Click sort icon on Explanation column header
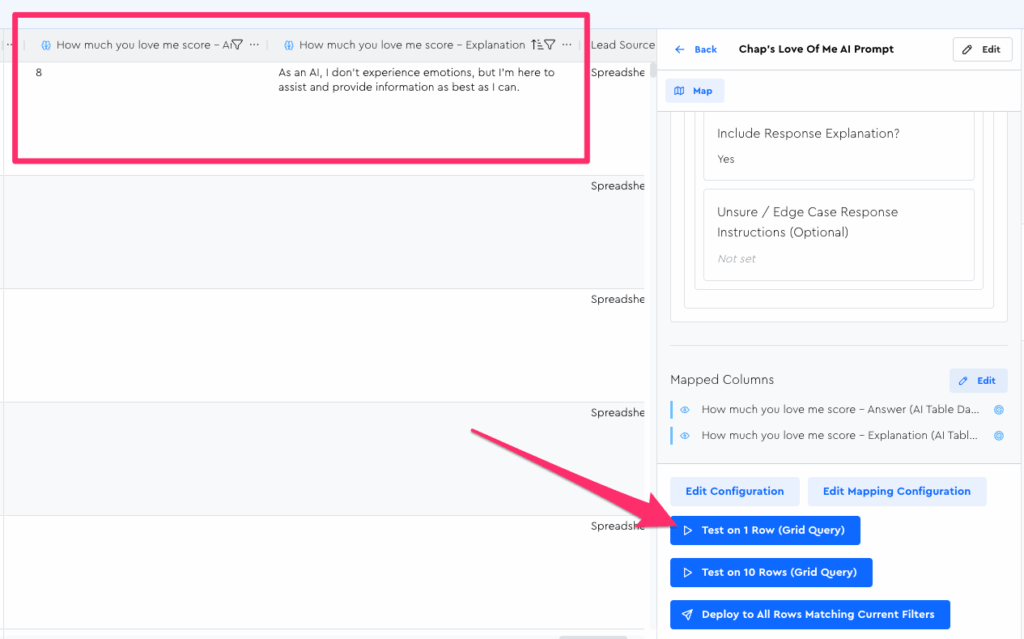Viewport: 1024px width, 639px height. pyautogui.click(x=536, y=45)
